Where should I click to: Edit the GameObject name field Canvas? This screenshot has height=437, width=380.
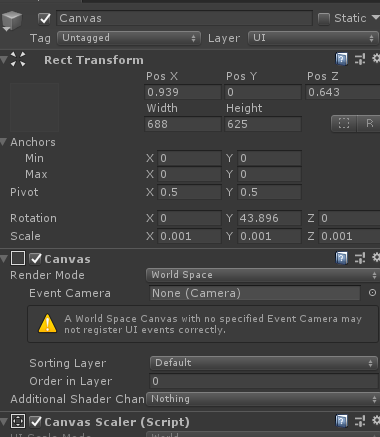point(184,18)
